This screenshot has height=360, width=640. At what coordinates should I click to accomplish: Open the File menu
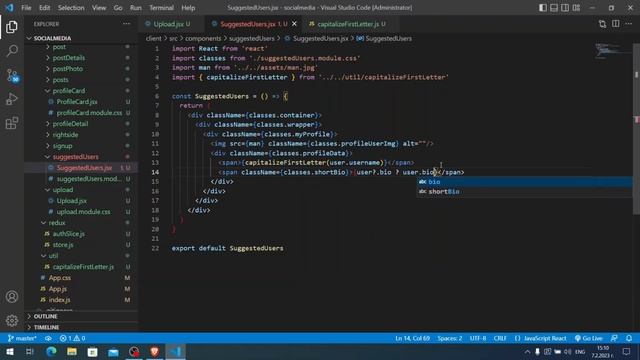26,8
